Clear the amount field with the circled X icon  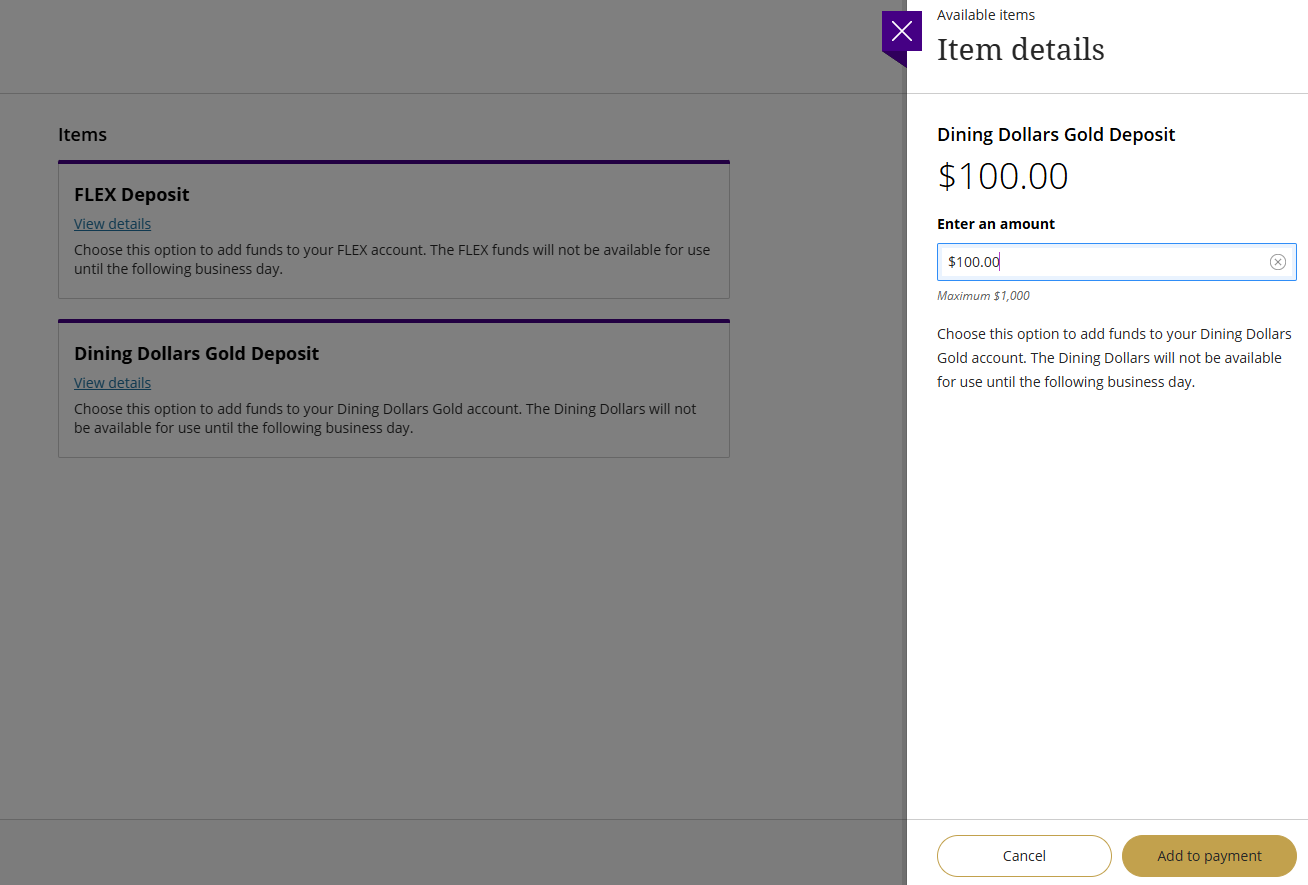(1277, 262)
